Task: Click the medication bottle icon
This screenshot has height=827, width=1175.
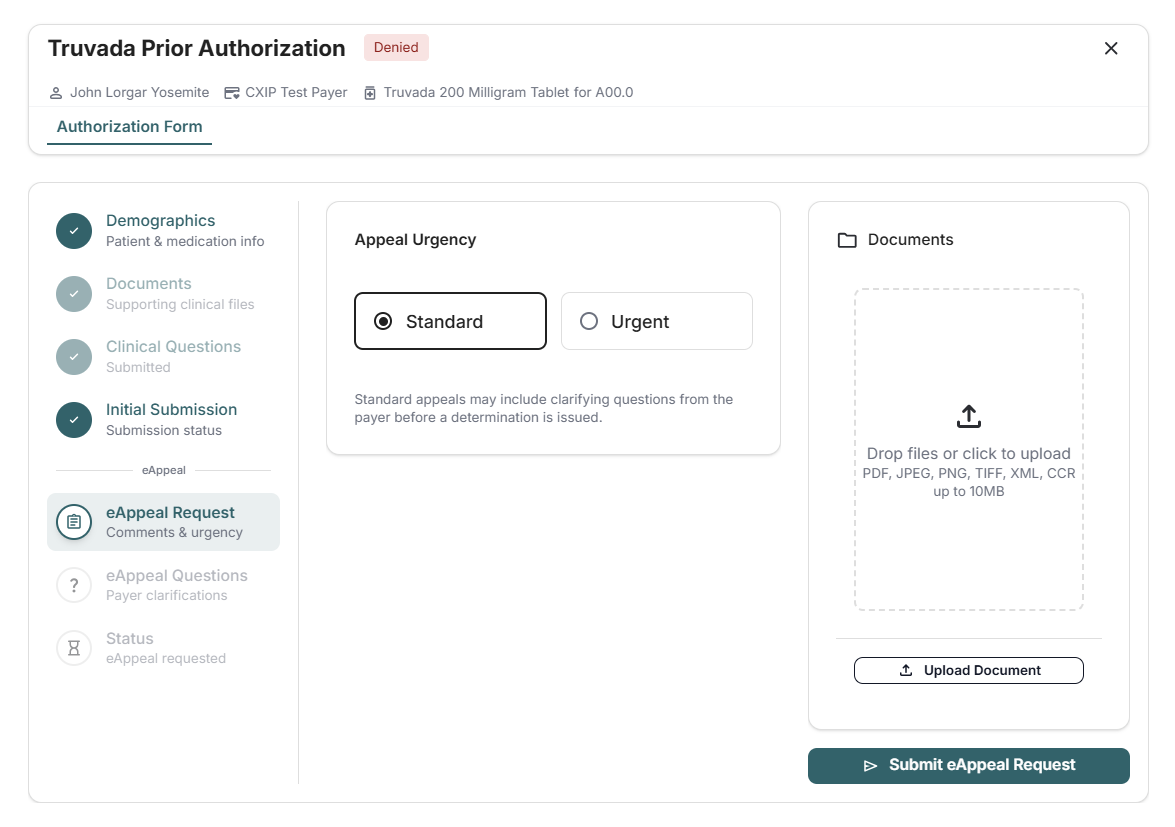Action: [x=369, y=93]
